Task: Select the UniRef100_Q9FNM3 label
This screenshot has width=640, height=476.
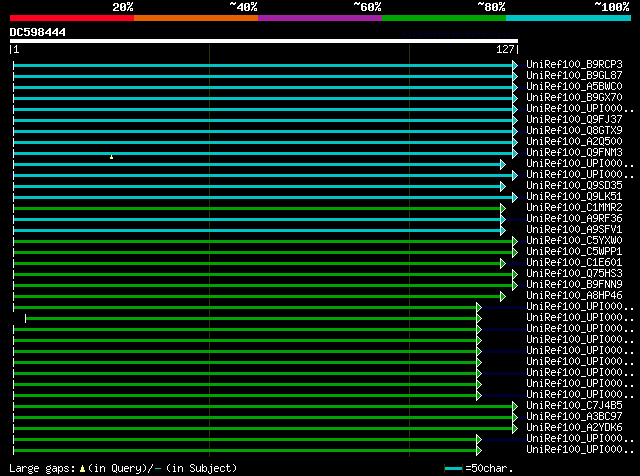Action: tap(574, 153)
